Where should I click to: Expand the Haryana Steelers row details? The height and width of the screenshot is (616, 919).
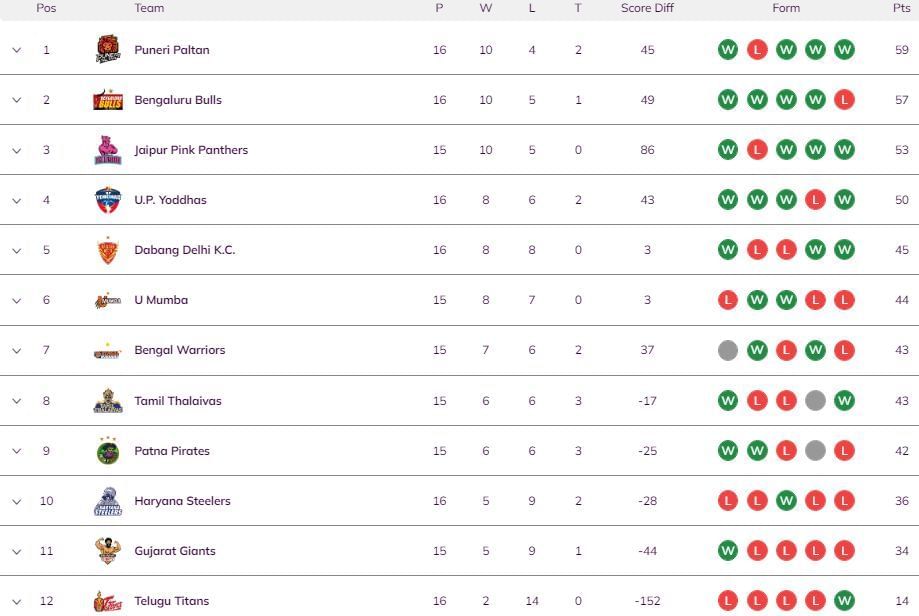click(16, 500)
